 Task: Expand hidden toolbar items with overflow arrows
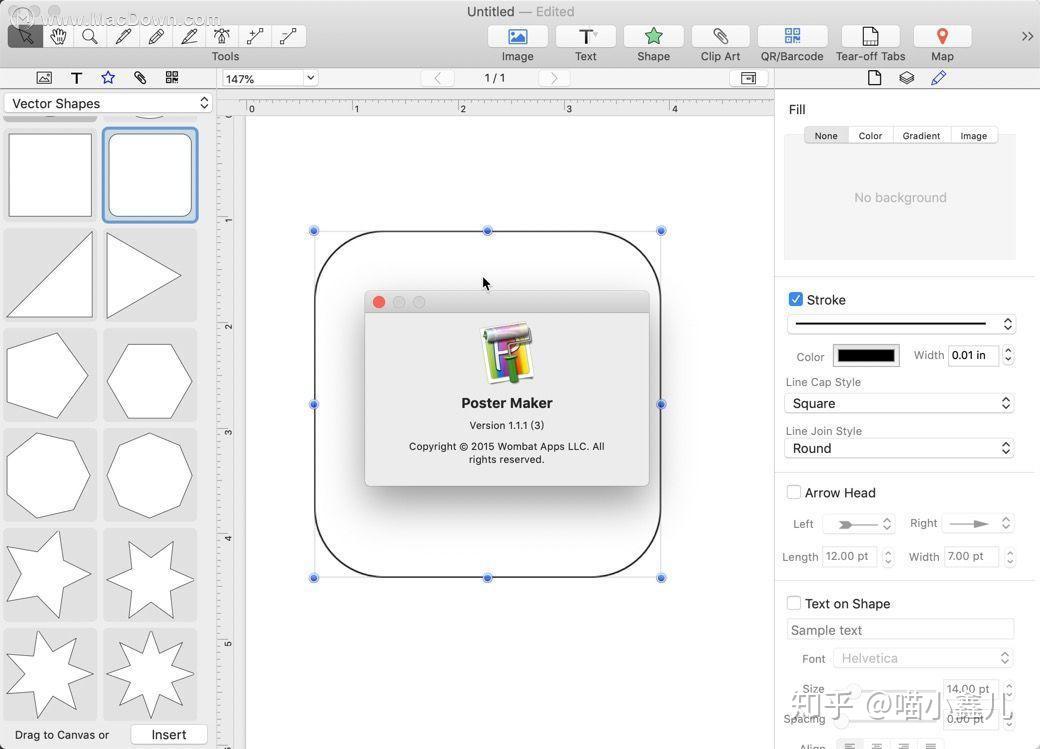(x=1027, y=37)
